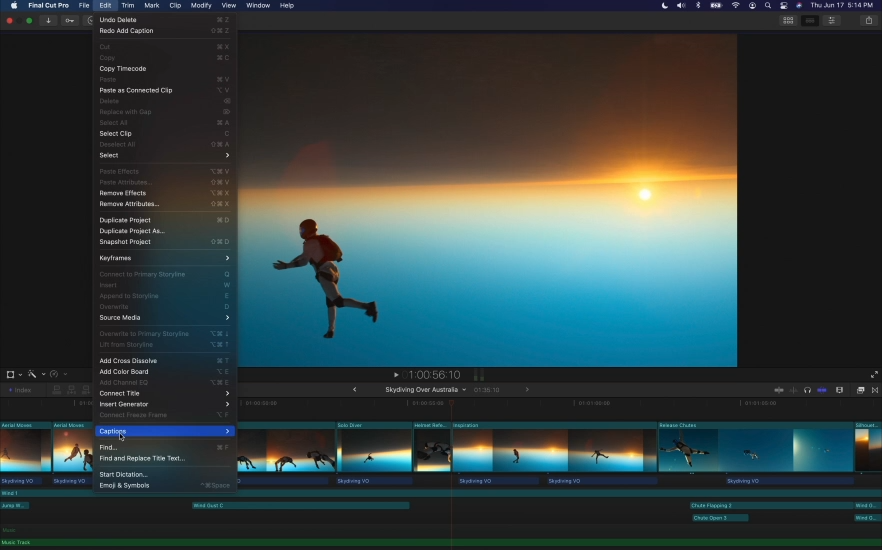
Task: Choose Redo Add Caption
Action: point(164,30)
